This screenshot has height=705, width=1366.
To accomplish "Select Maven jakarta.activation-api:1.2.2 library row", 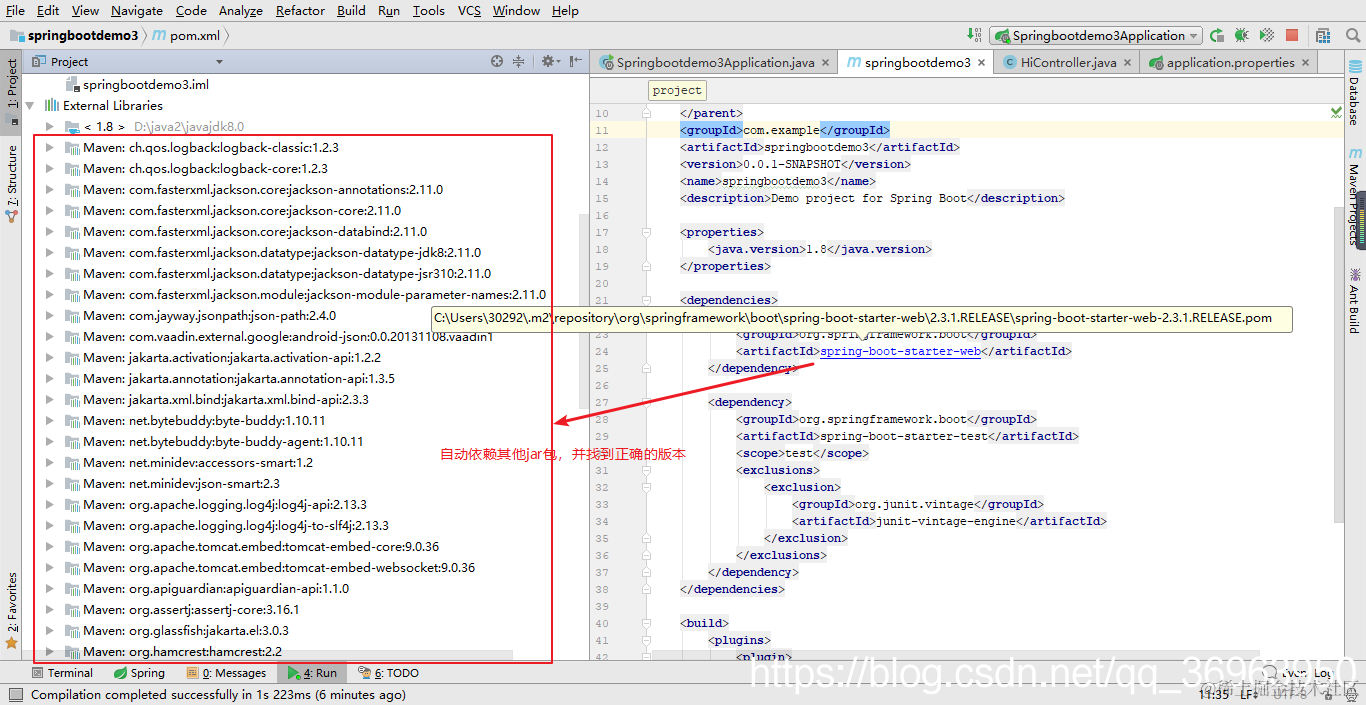I will pos(232,357).
